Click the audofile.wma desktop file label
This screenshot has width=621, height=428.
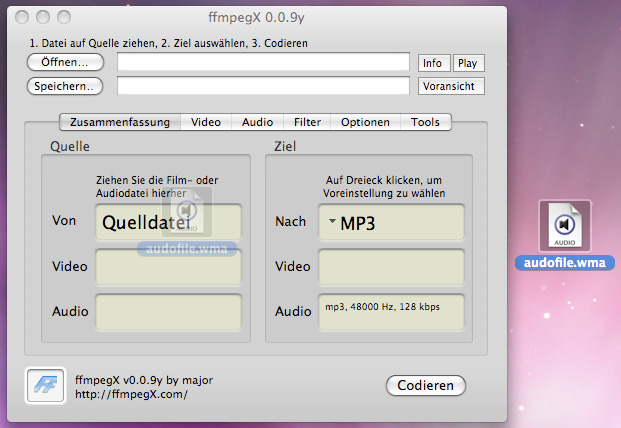(x=565, y=263)
